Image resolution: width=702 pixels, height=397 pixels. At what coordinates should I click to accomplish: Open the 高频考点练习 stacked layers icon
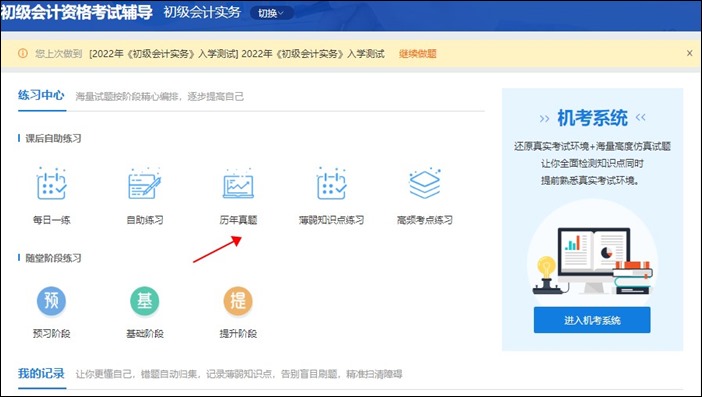pos(424,183)
